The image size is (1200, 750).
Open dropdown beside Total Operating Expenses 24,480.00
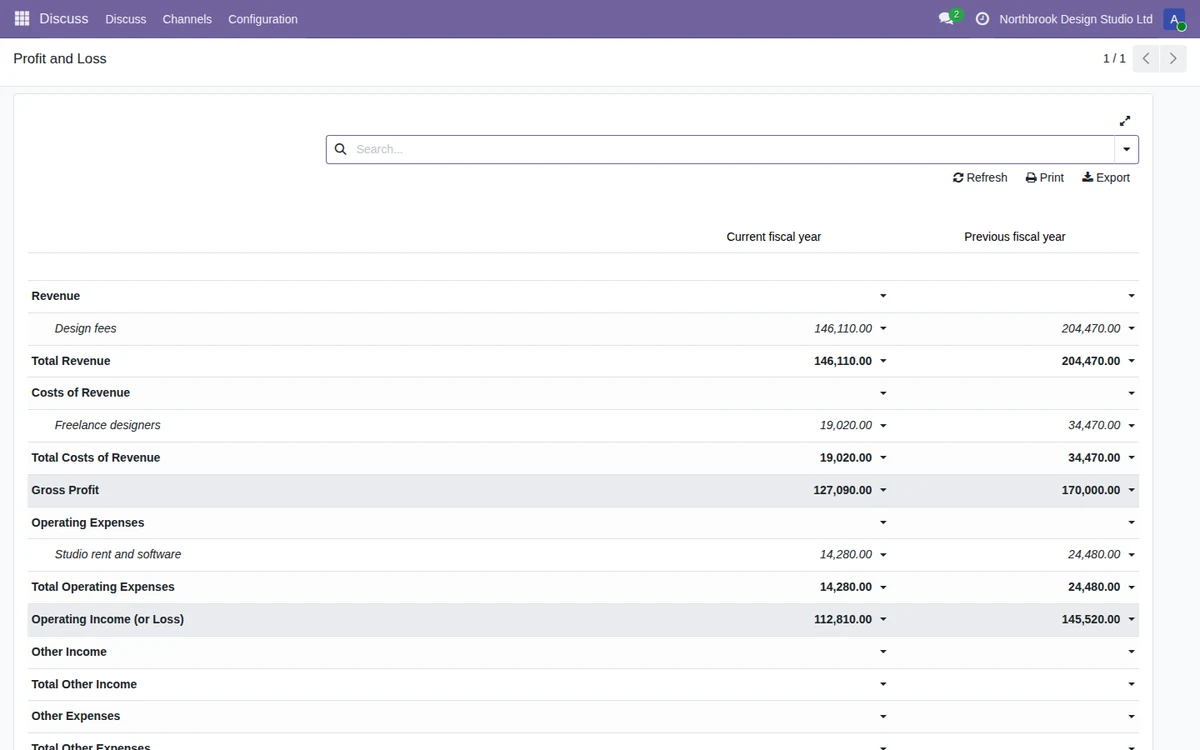tap(1132, 587)
